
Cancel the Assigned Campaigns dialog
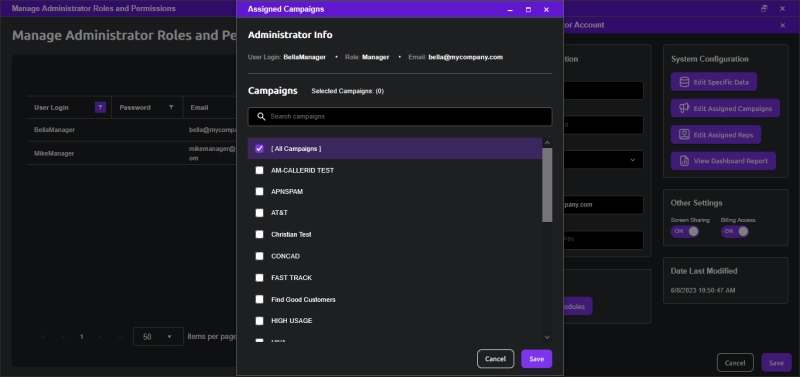coord(495,359)
